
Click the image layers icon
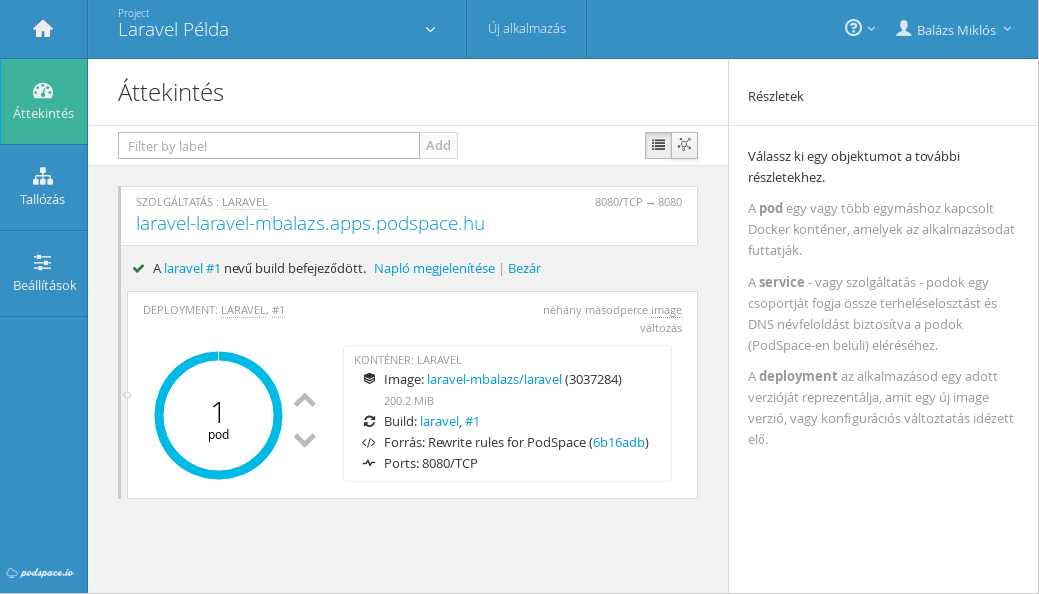click(x=369, y=379)
